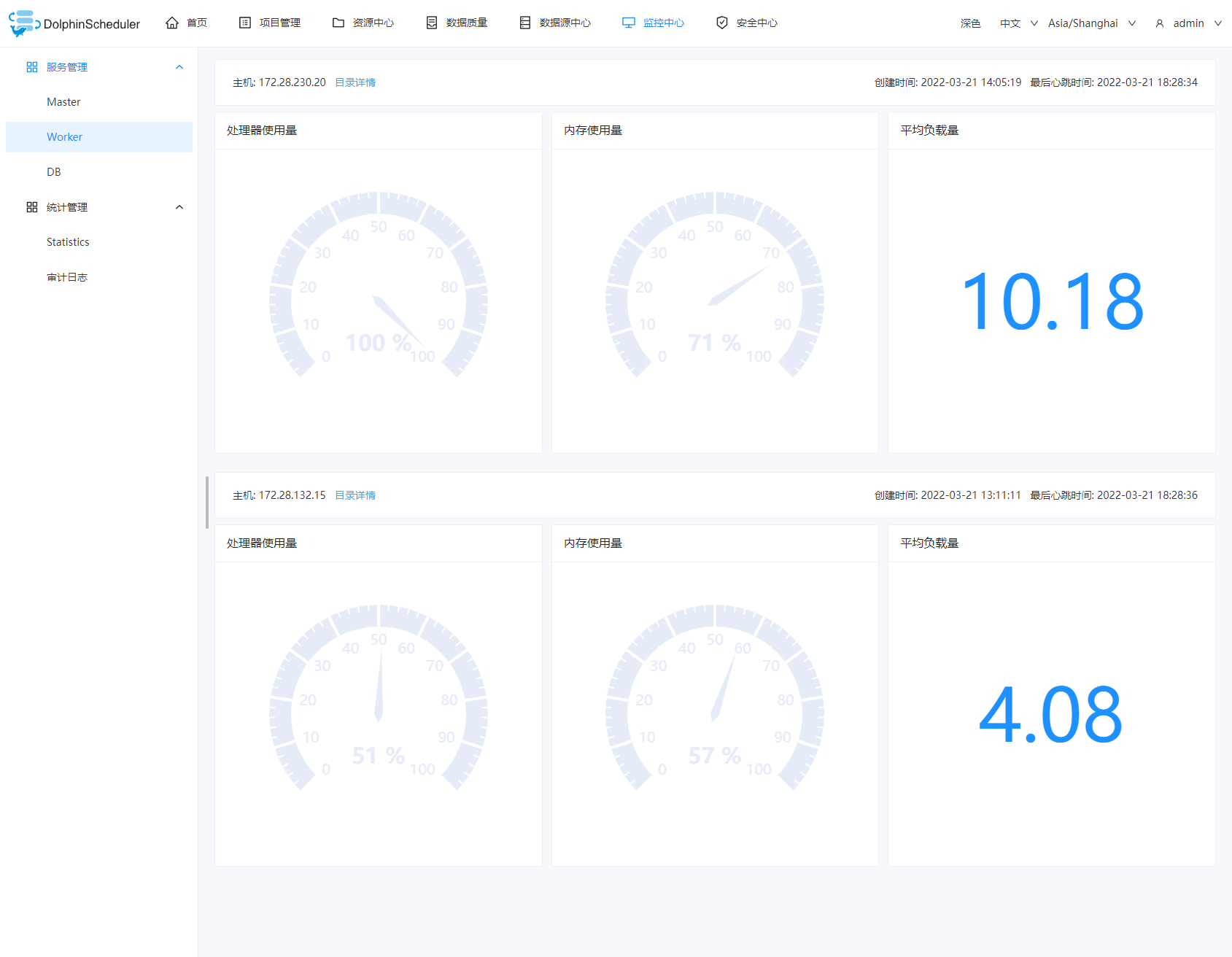Viewport: 1232px width, 957px height.
Task: Click the 统计管理 grid icon
Action: pos(32,207)
